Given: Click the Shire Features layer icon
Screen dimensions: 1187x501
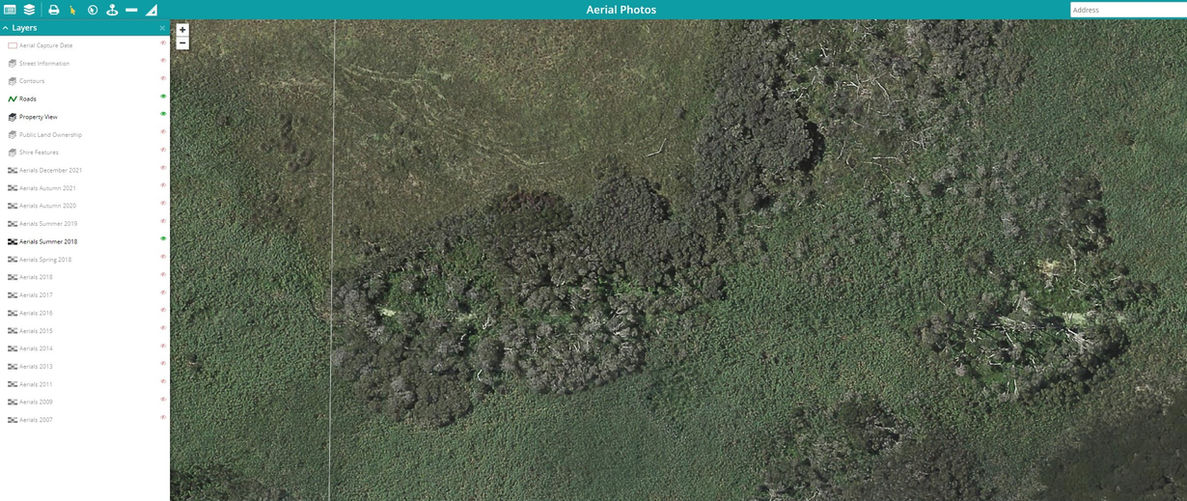Looking at the screenshot, I should coord(12,152).
